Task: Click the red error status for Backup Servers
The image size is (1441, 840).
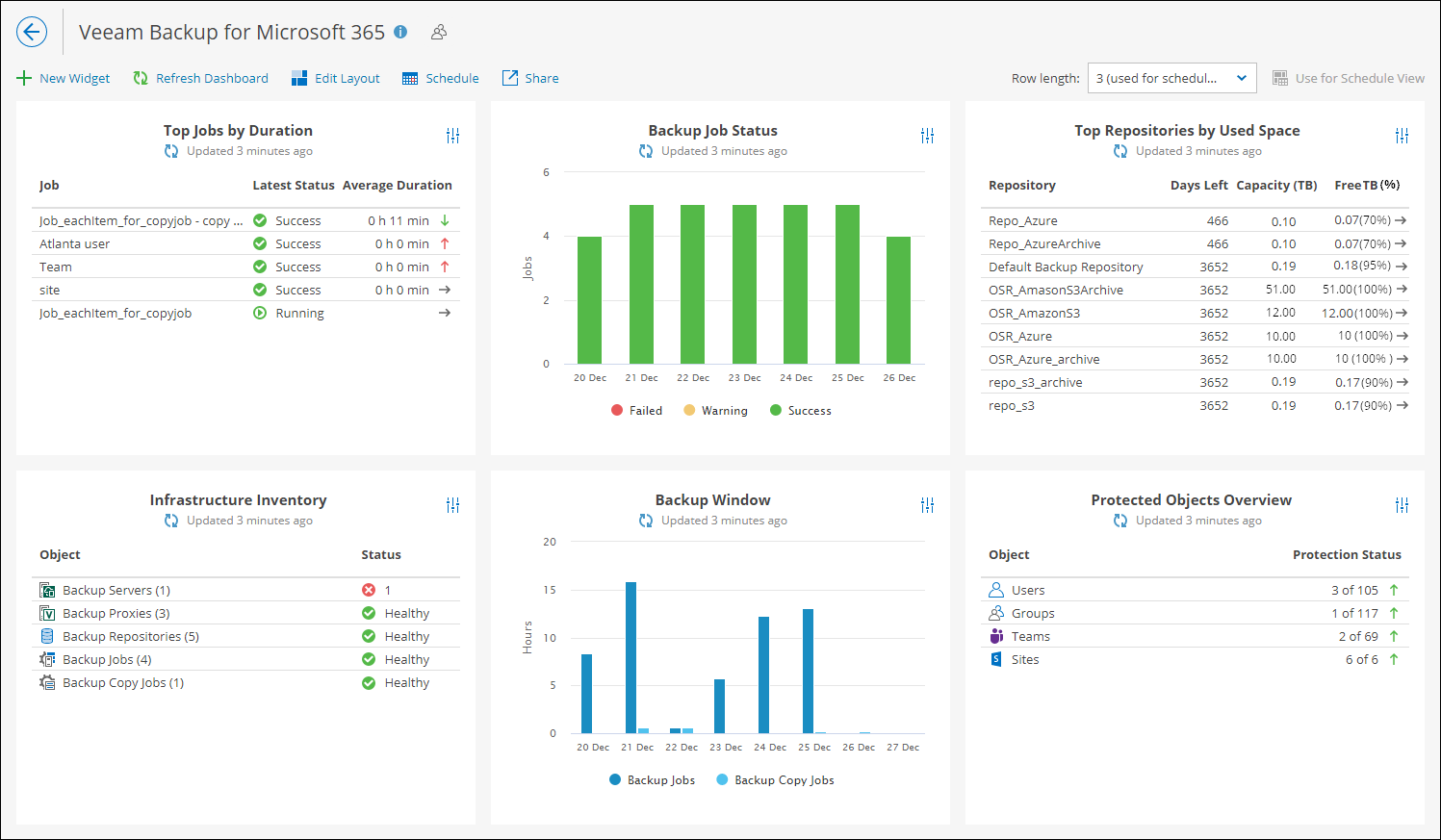Action: (x=369, y=590)
